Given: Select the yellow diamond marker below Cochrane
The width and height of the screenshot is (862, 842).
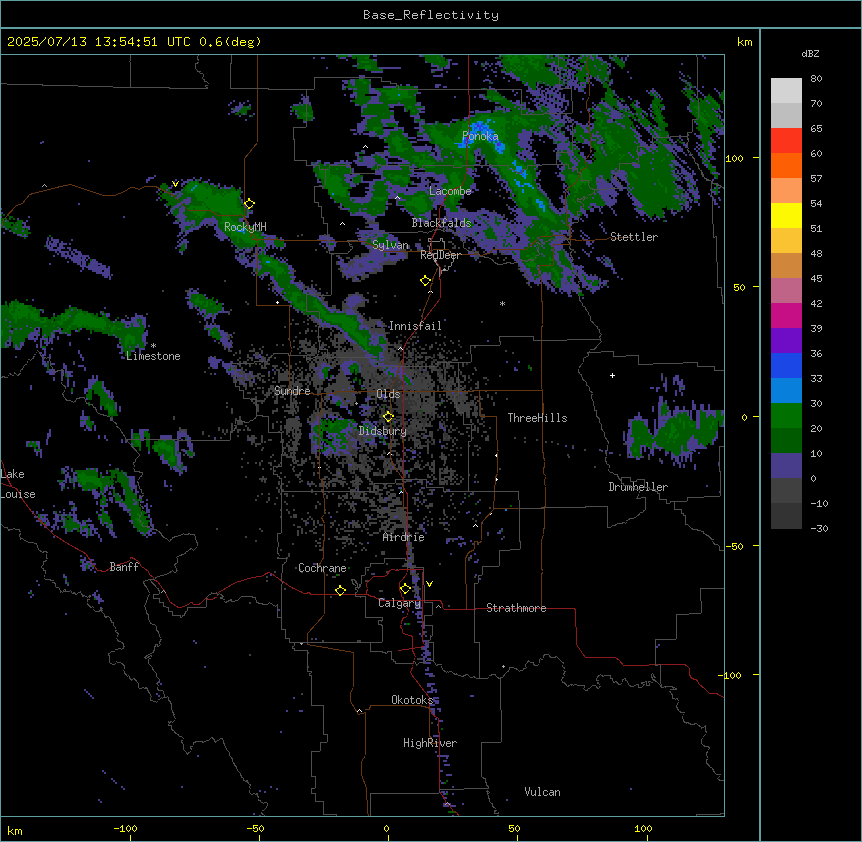Looking at the screenshot, I should [340, 590].
